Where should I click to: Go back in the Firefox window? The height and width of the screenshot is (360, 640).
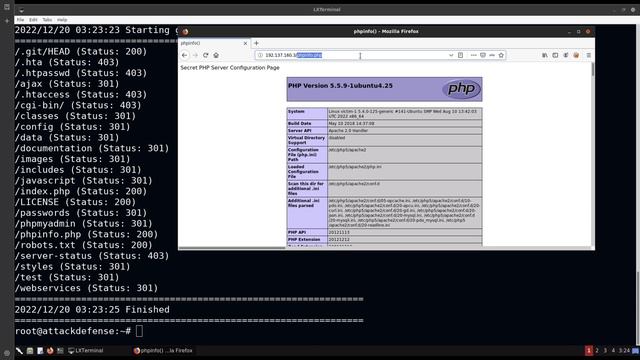point(184,55)
